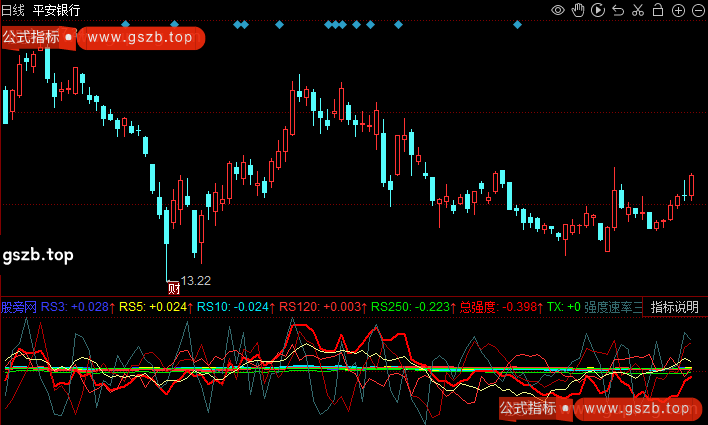Click the 财 marker below the low candle
This screenshot has width=708, height=425.
(173, 287)
